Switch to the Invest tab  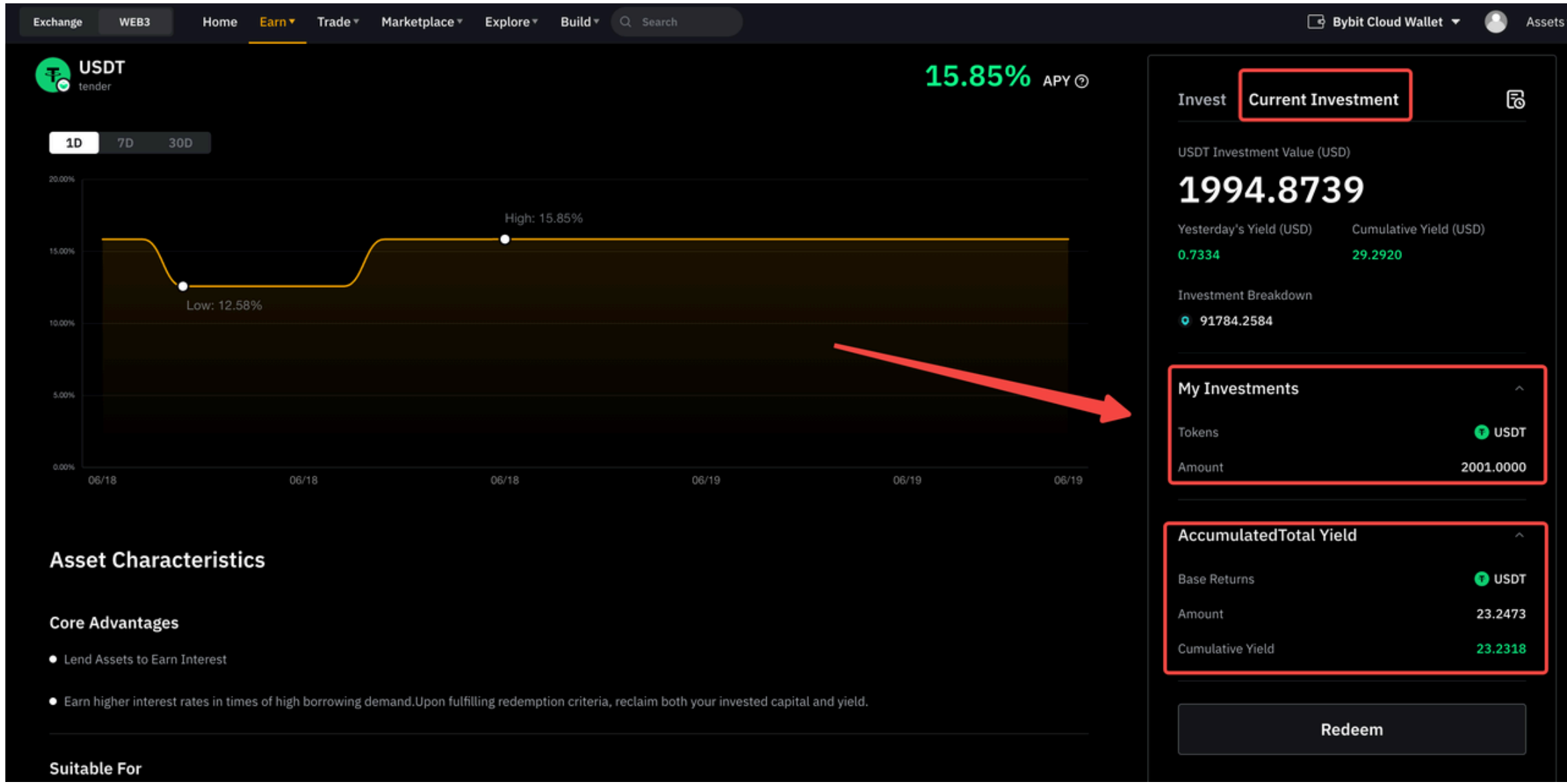point(1201,100)
